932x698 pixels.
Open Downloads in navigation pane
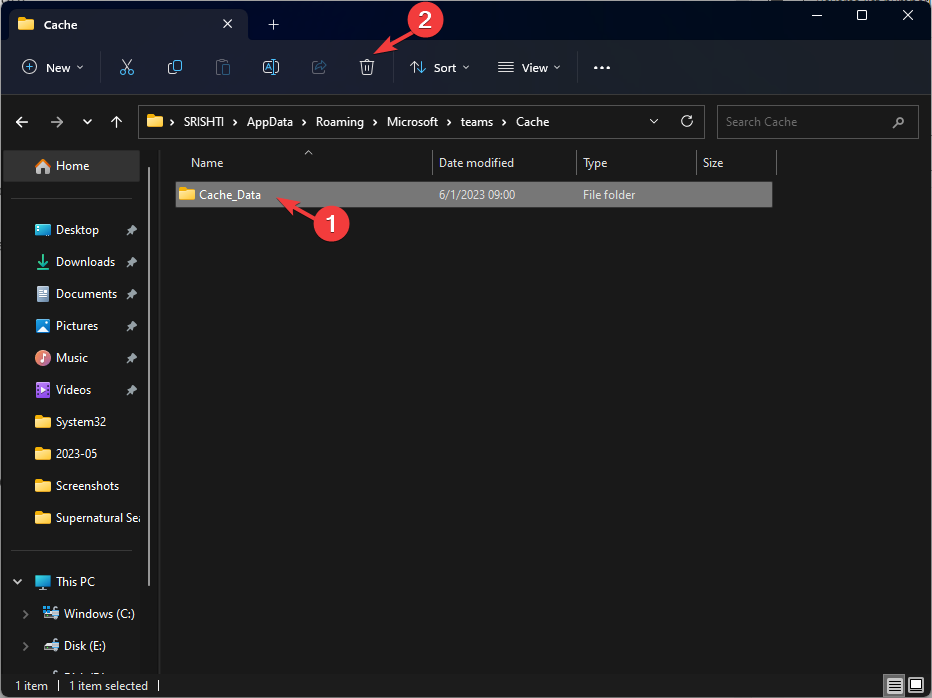point(86,262)
